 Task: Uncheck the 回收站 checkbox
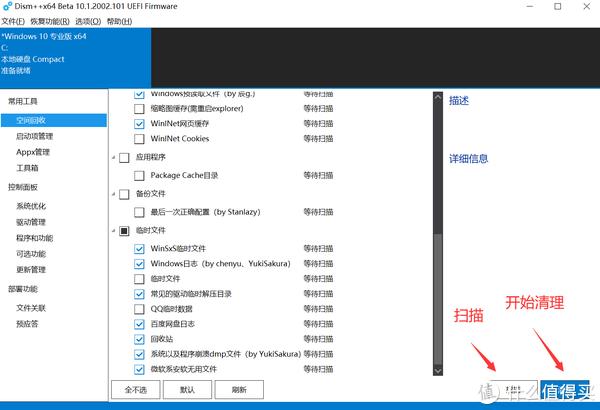pyautogui.click(x=139, y=339)
